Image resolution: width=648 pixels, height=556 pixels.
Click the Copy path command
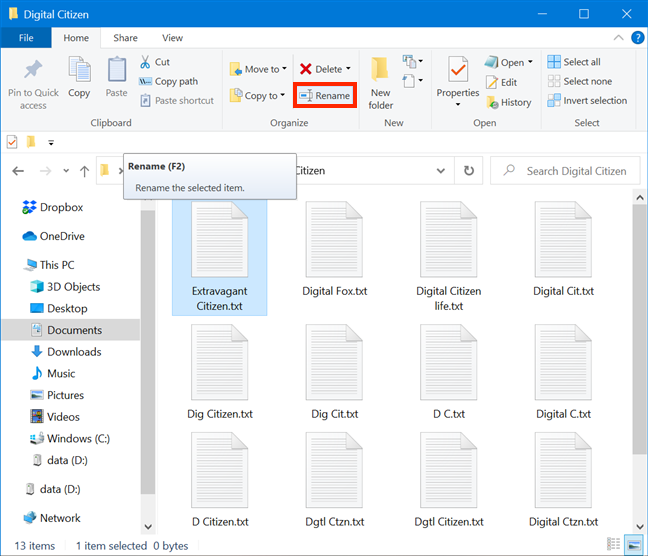click(x=169, y=81)
